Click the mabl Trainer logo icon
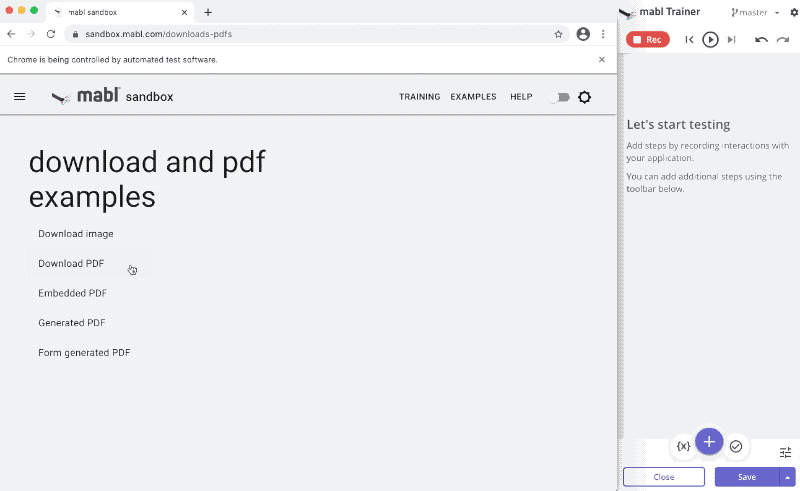This screenshot has height=491, width=800. pos(627,13)
